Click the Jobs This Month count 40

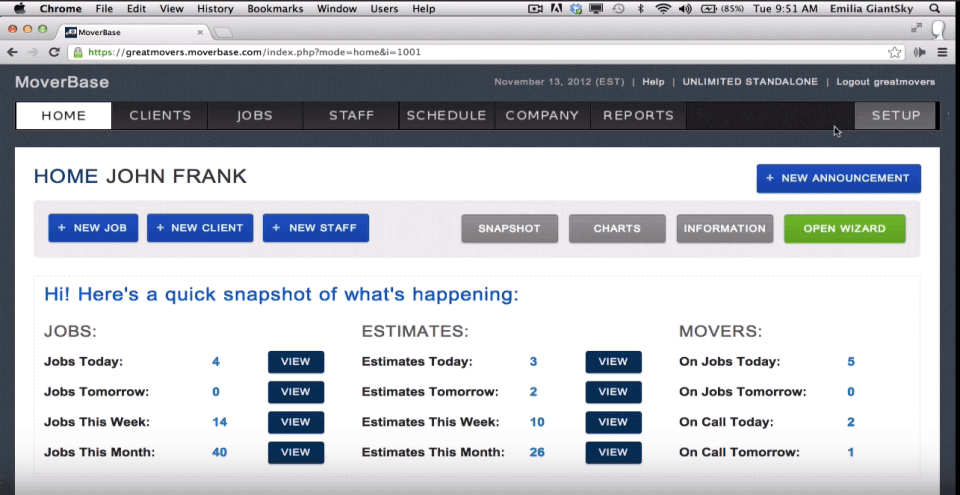(x=219, y=453)
